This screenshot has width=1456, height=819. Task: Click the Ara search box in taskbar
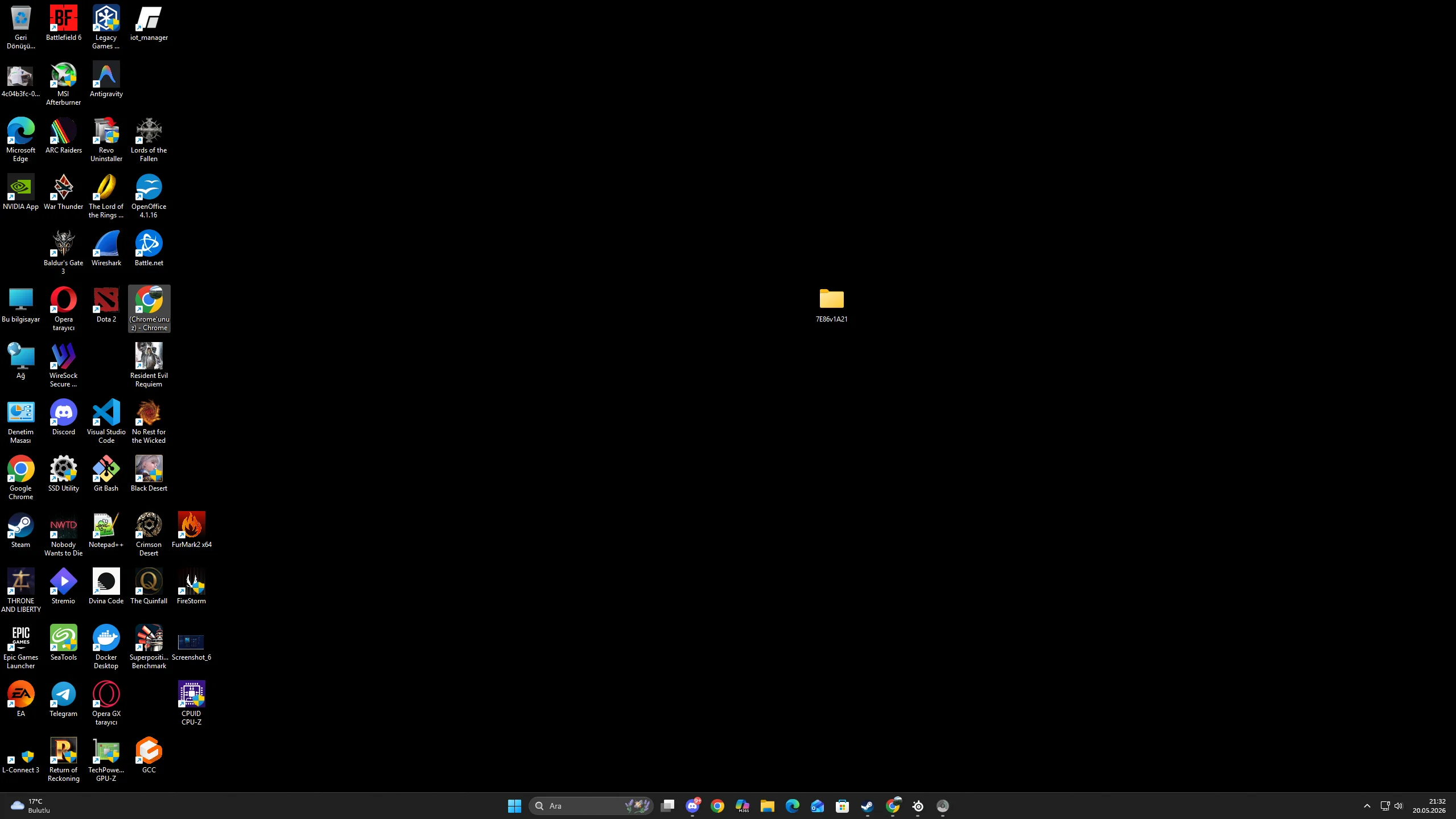pyautogui.click(x=591, y=806)
